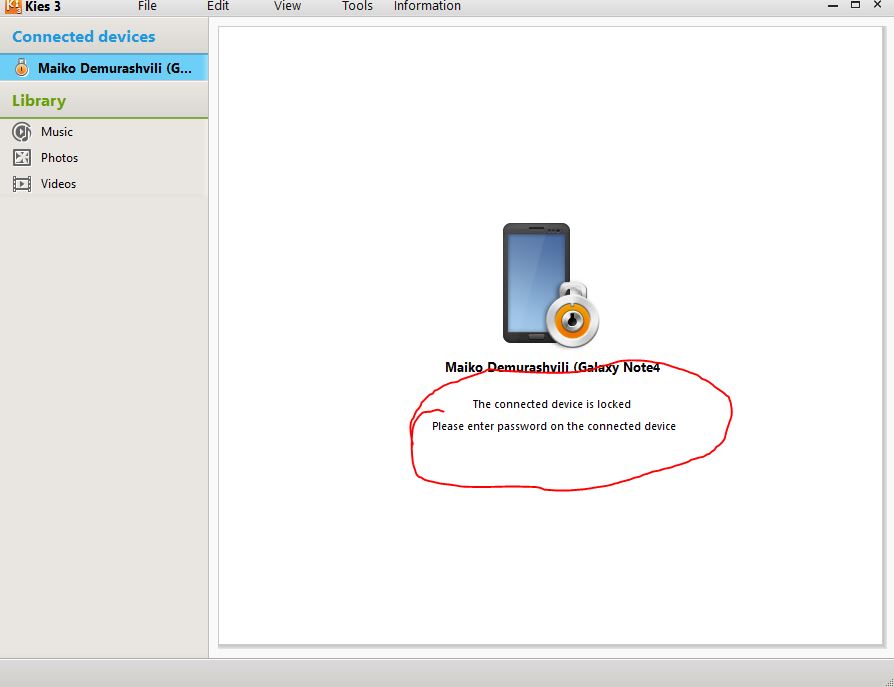The image size is (894, 687).
Task: Open the Edit menu
Action: tap(218, 6)
